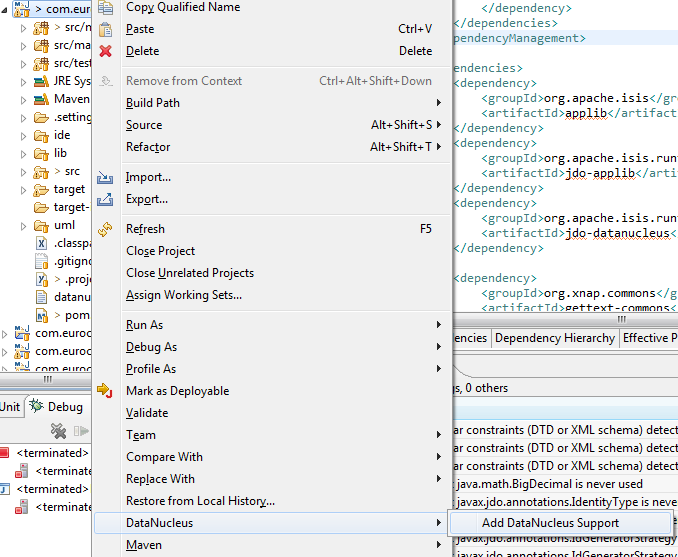678x557 pixels.
Task: Click the remove terminated launches icon
Action: (x=59, y=431)
